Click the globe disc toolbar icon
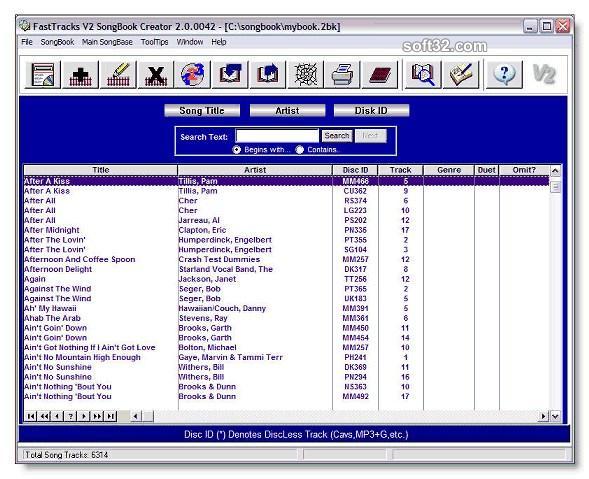The height and width of the screenshot is (479, 589). click(x=192, y=74)
